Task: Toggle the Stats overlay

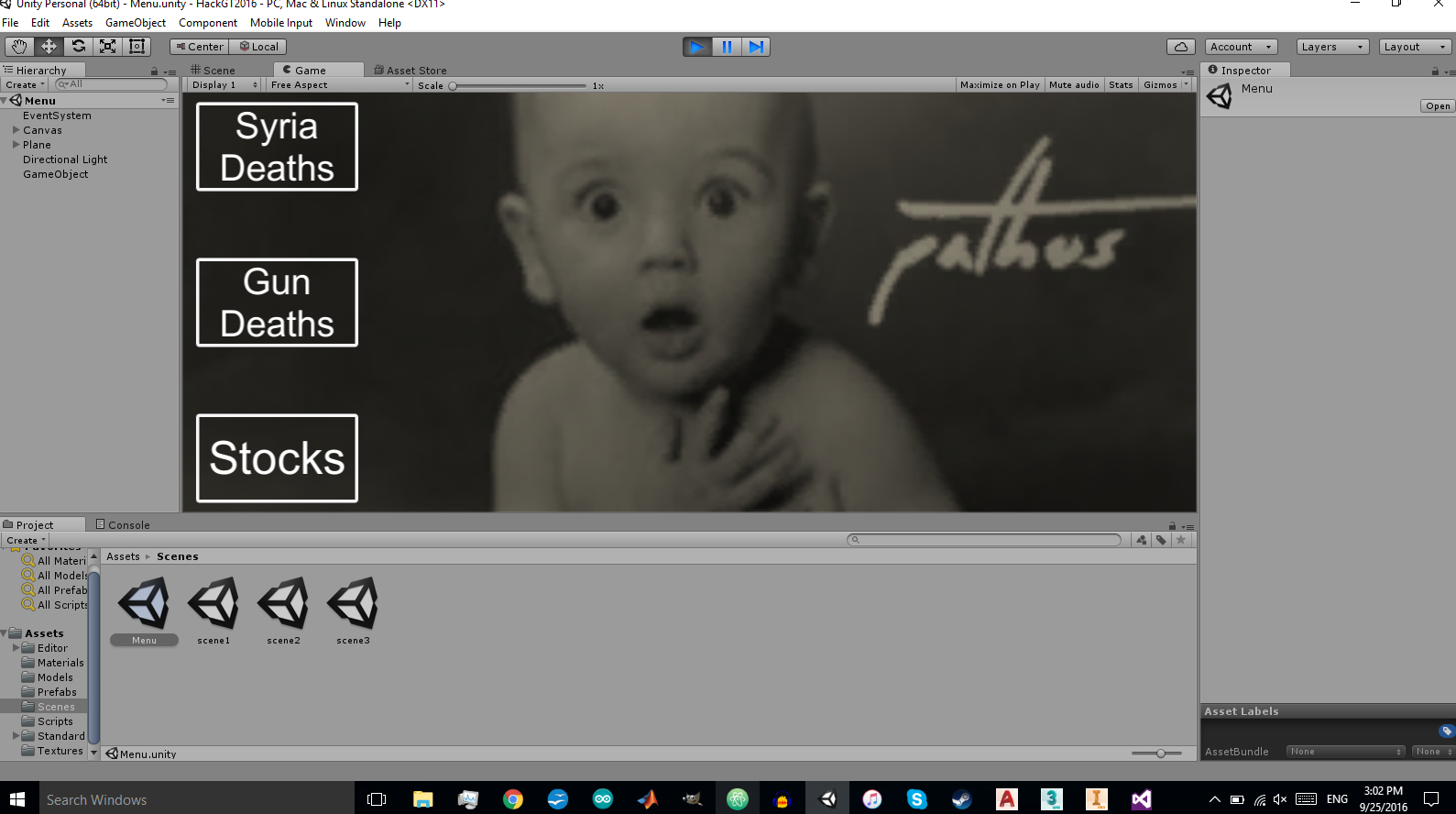Action: tap(1121, 85)
